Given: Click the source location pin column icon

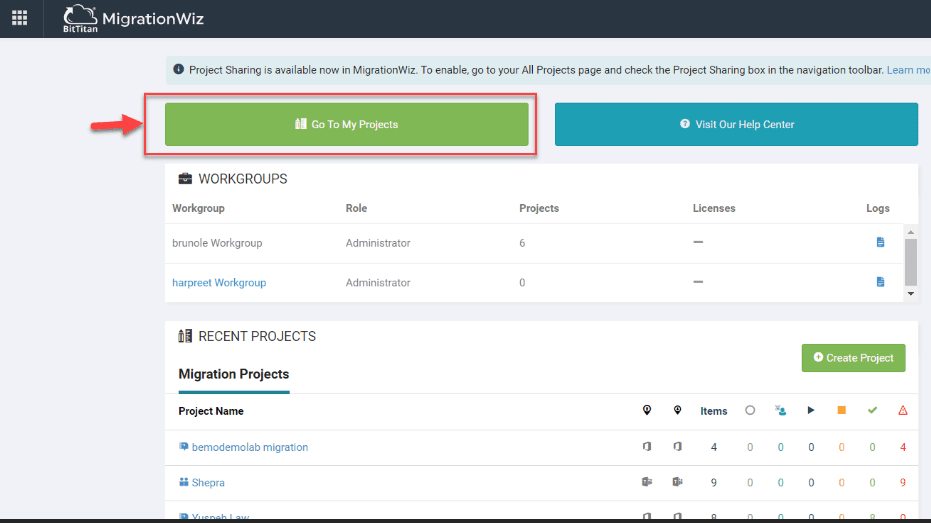Looking at the screenshot, I should point(647,410).
